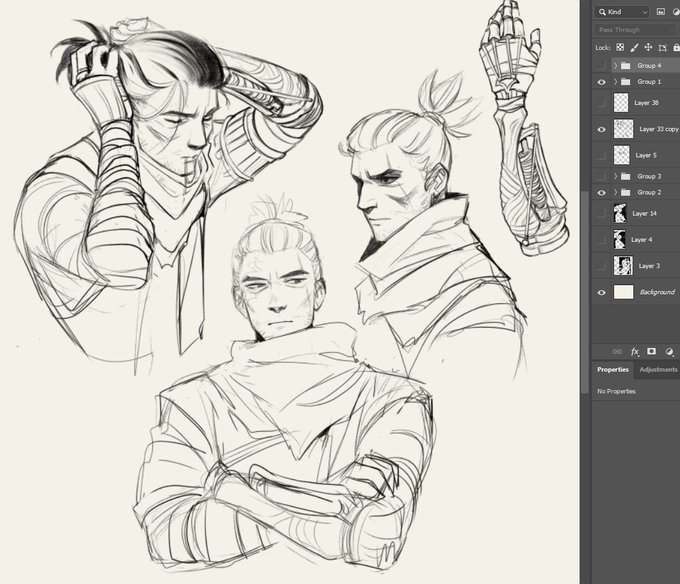Select the 'Group 4' layer name
The height and width of the screenshot is (584, 680).
click(x=649, y=66)
